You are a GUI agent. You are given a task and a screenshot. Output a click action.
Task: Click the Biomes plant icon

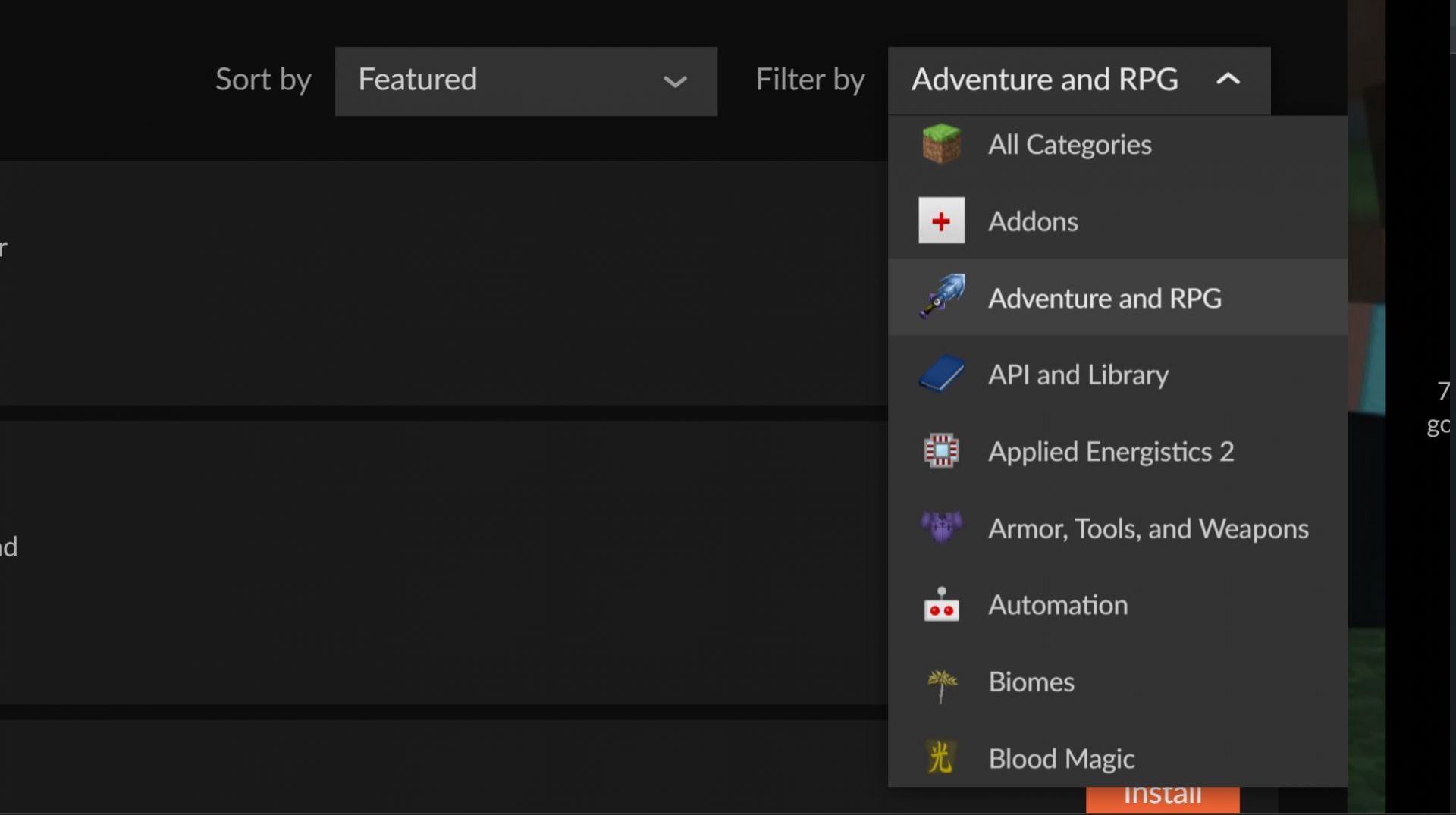[x=941, y=681]
